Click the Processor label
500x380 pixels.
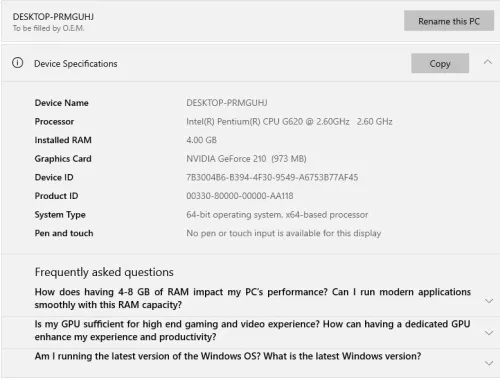click(54, 122)
